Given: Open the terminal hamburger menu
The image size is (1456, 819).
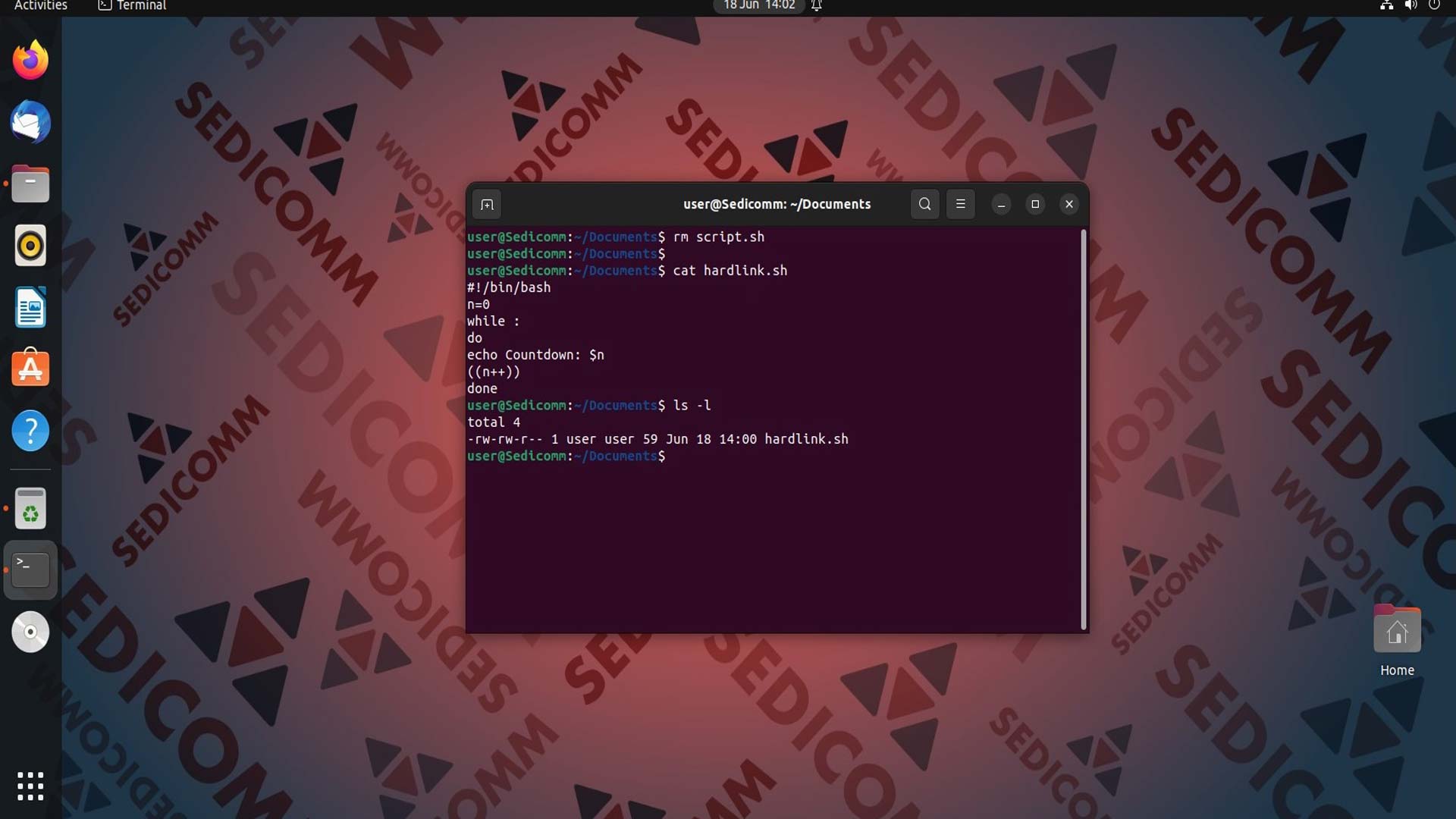Looking at the screenshot, I should pyautogui.click(x=960, y=204).
